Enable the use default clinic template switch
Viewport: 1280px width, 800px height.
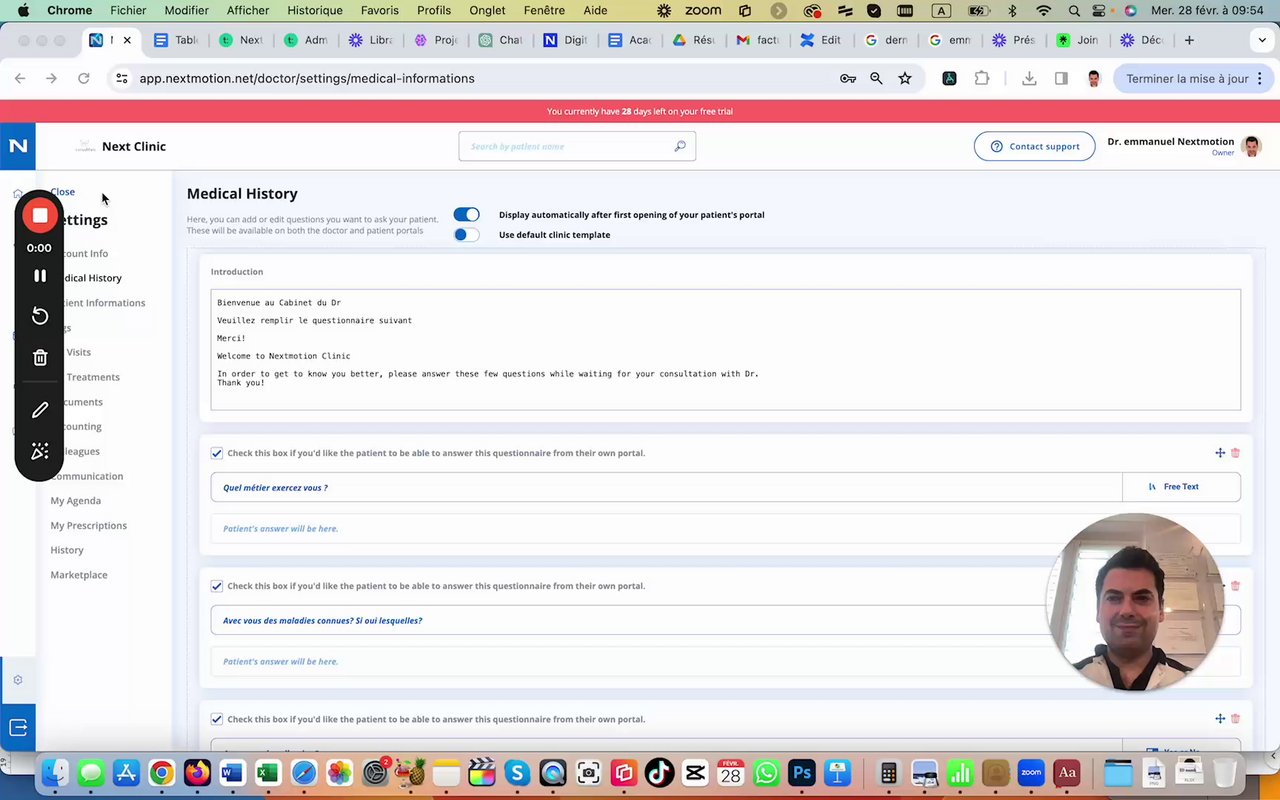click(466, 234)
